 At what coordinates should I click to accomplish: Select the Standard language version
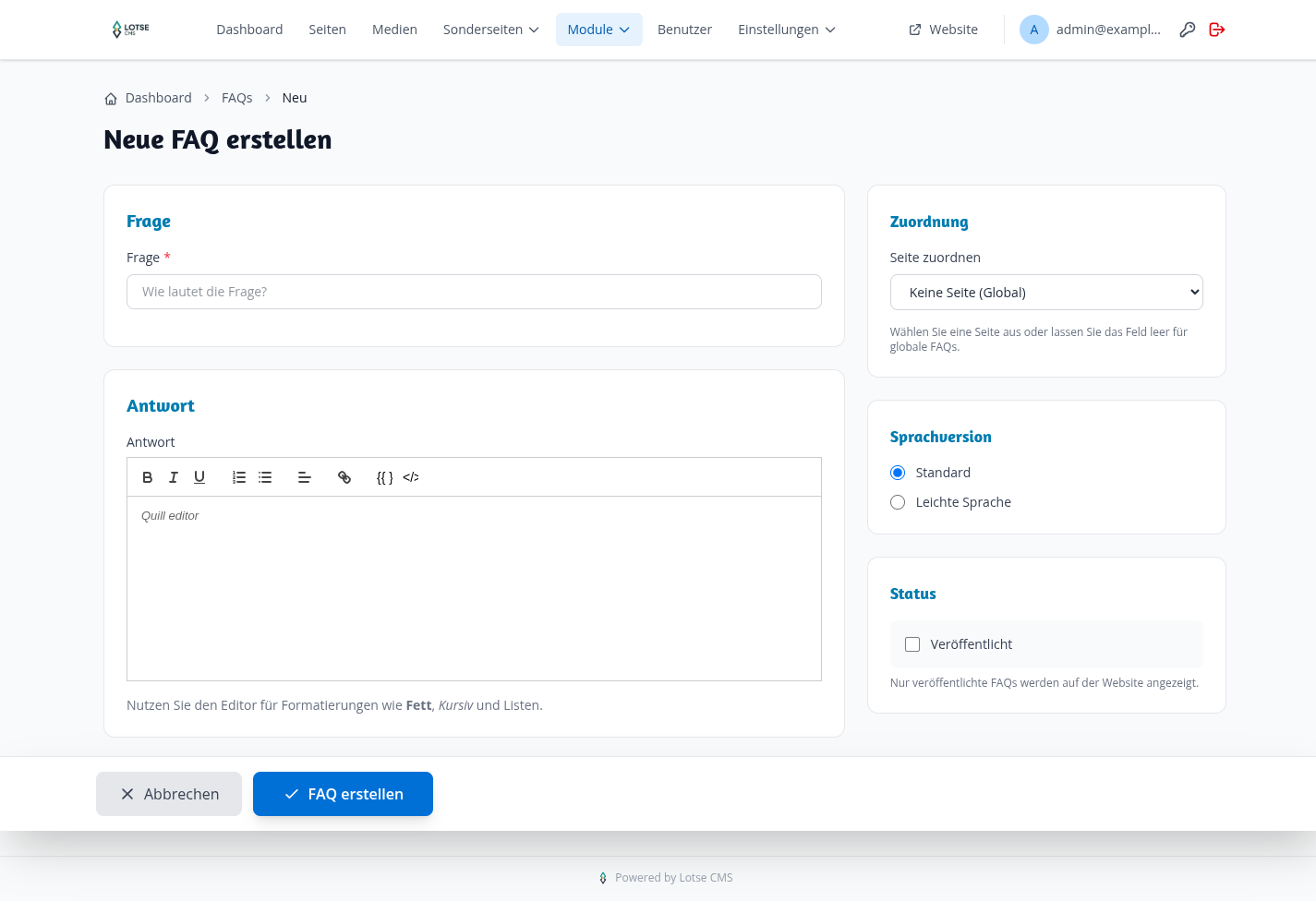(898, 473)
